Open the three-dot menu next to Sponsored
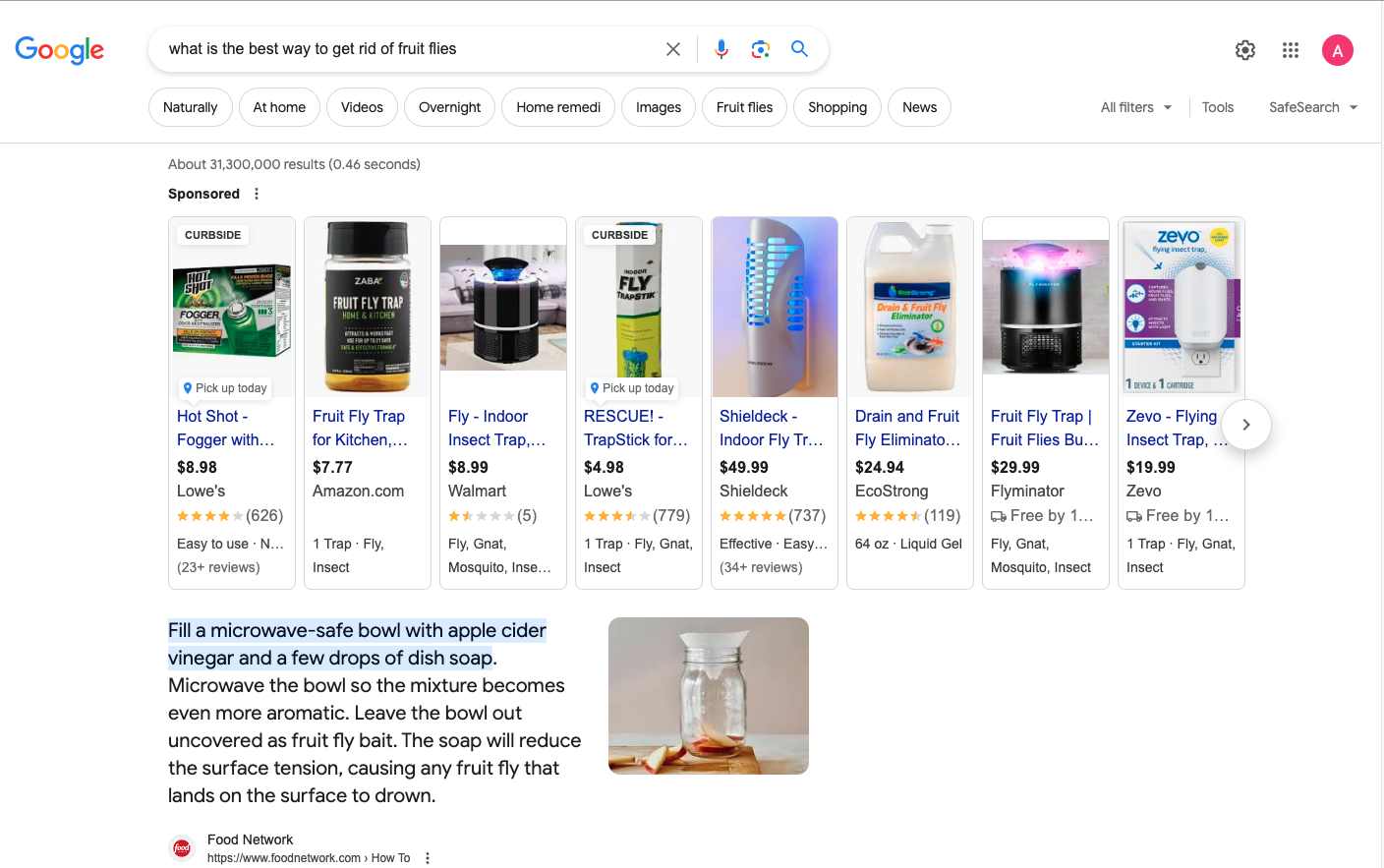Viewport: 1384px width, 868px height. 256,194
